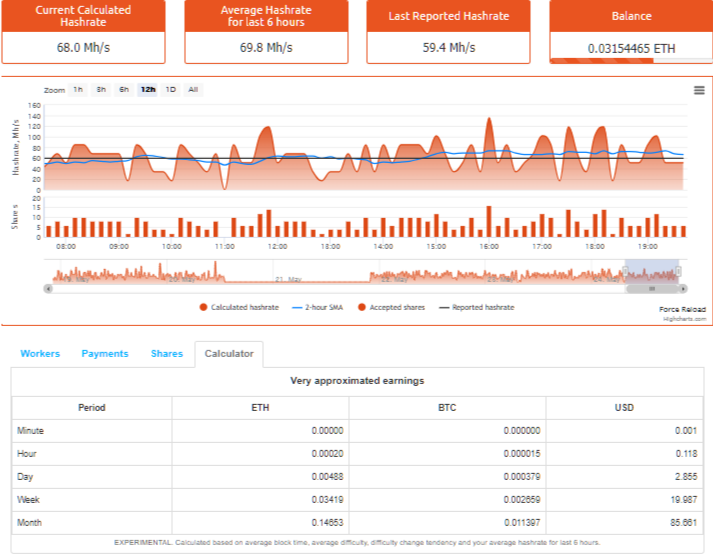Click the navigator scrollbar left arrow
Image resolution: width=713 pixels, height=554 pixels.
point(48,288)
